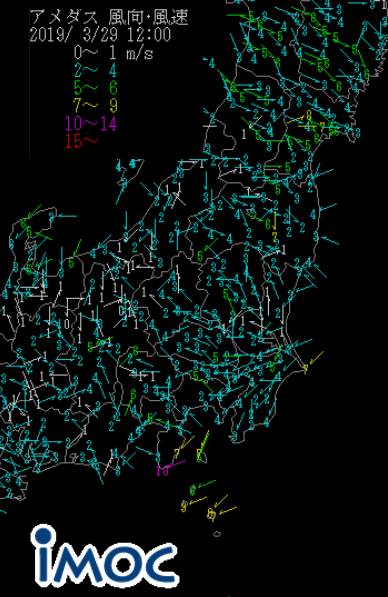Click the アメダス 風向・風速 title
This screenshot has width=388, height=597.
(109, 17)
